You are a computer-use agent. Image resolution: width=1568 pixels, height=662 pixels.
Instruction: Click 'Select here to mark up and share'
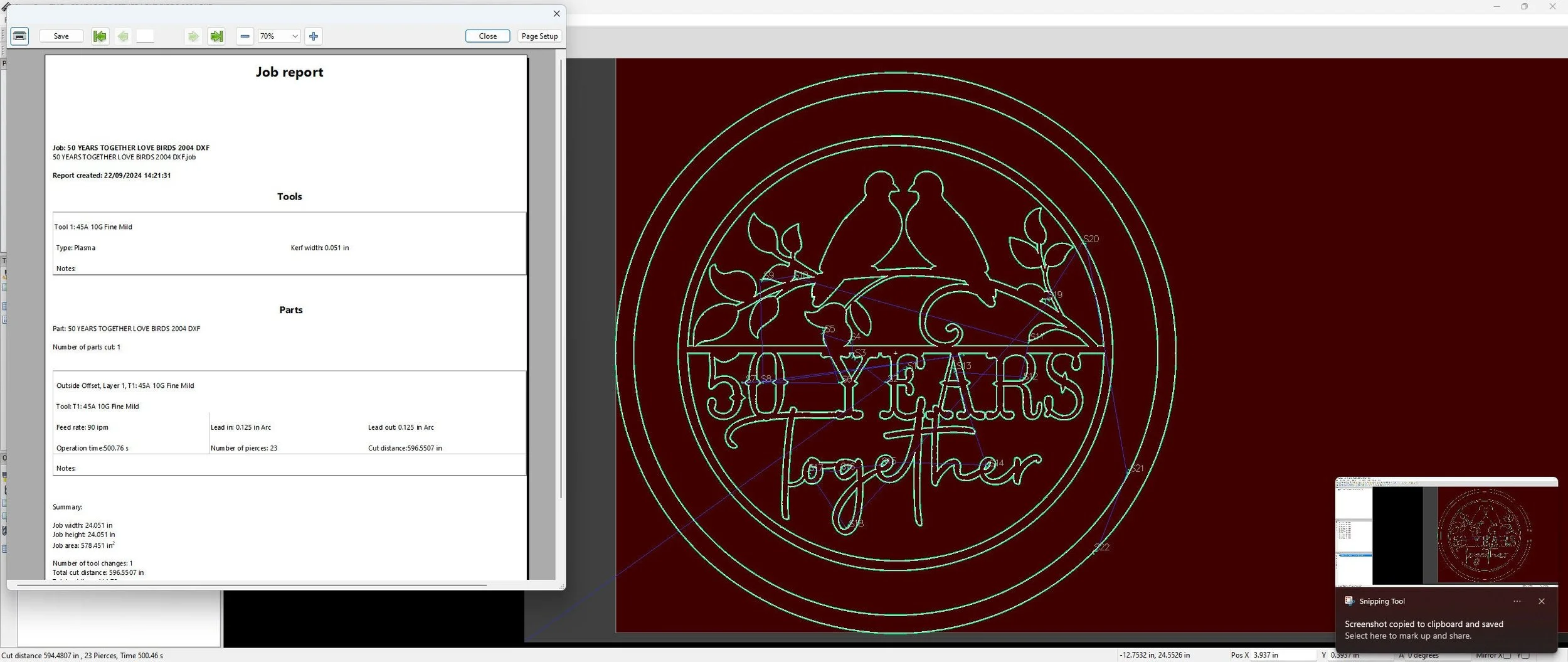[1408, 636]
